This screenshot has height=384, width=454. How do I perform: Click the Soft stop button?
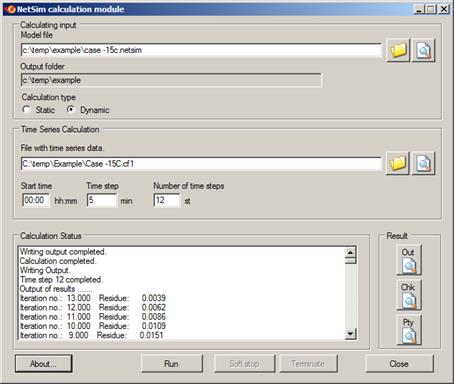244,364
